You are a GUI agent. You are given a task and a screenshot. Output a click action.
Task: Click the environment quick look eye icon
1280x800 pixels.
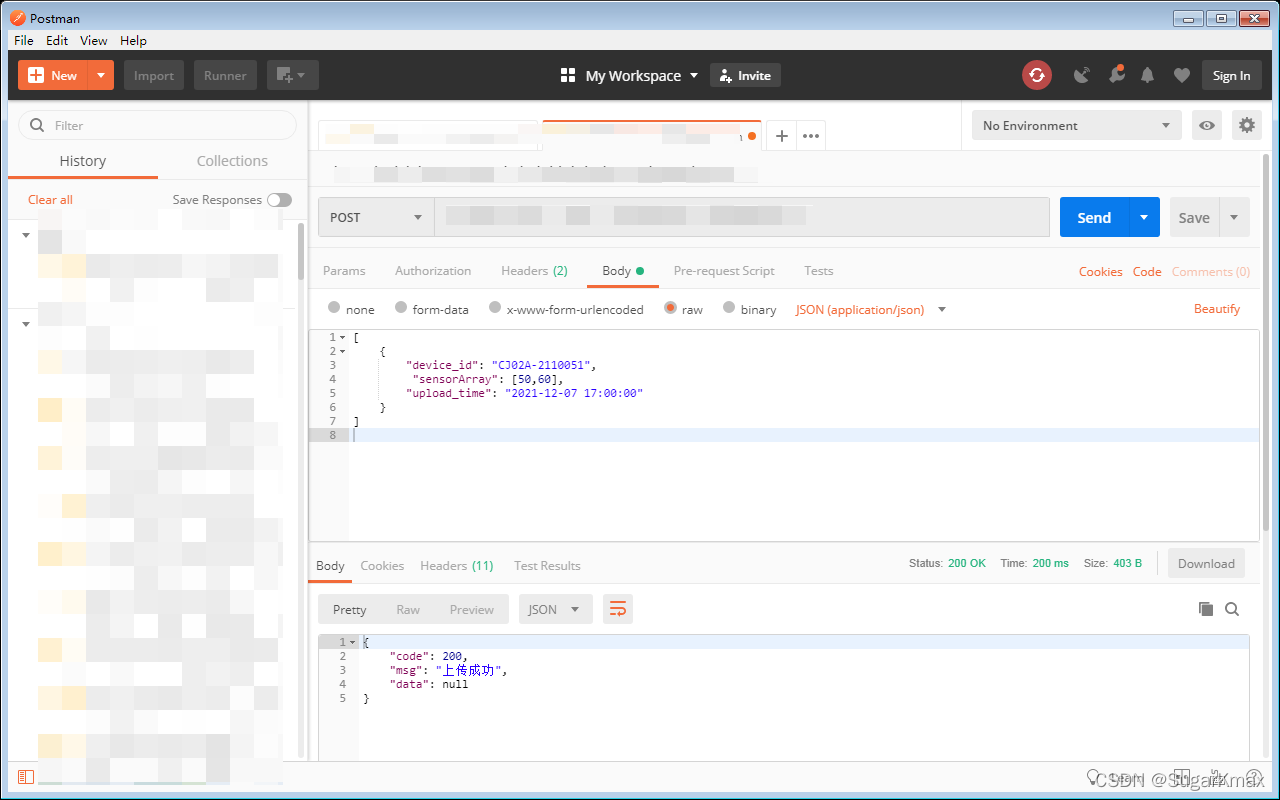[x=1208, y=125]
